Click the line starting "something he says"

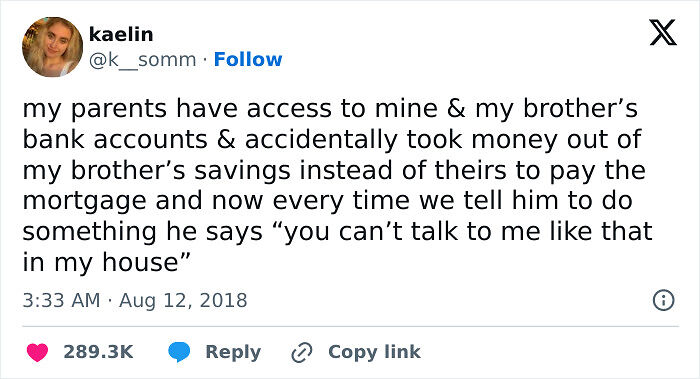[x=338, y=232]
